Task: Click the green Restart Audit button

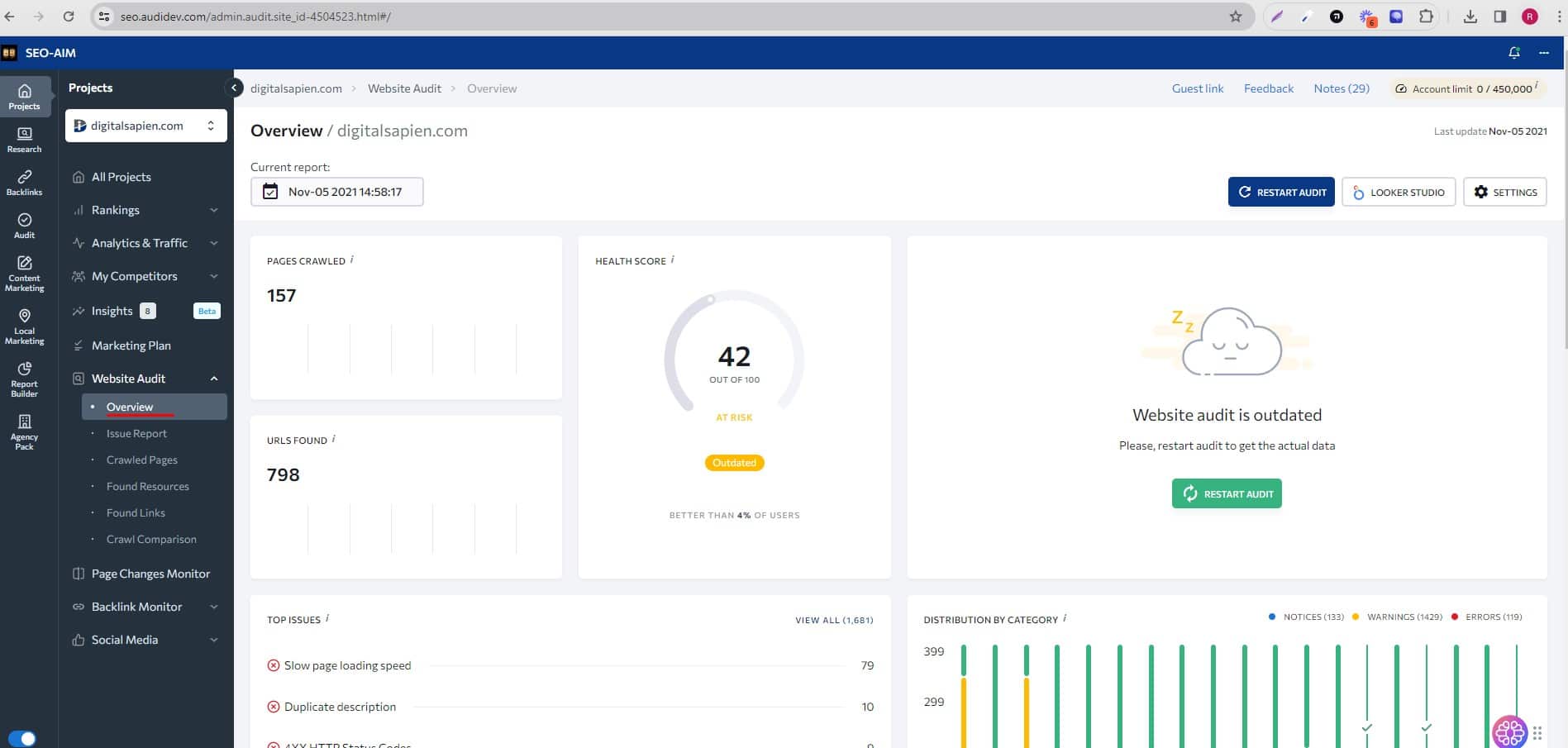Action: 1227,493
